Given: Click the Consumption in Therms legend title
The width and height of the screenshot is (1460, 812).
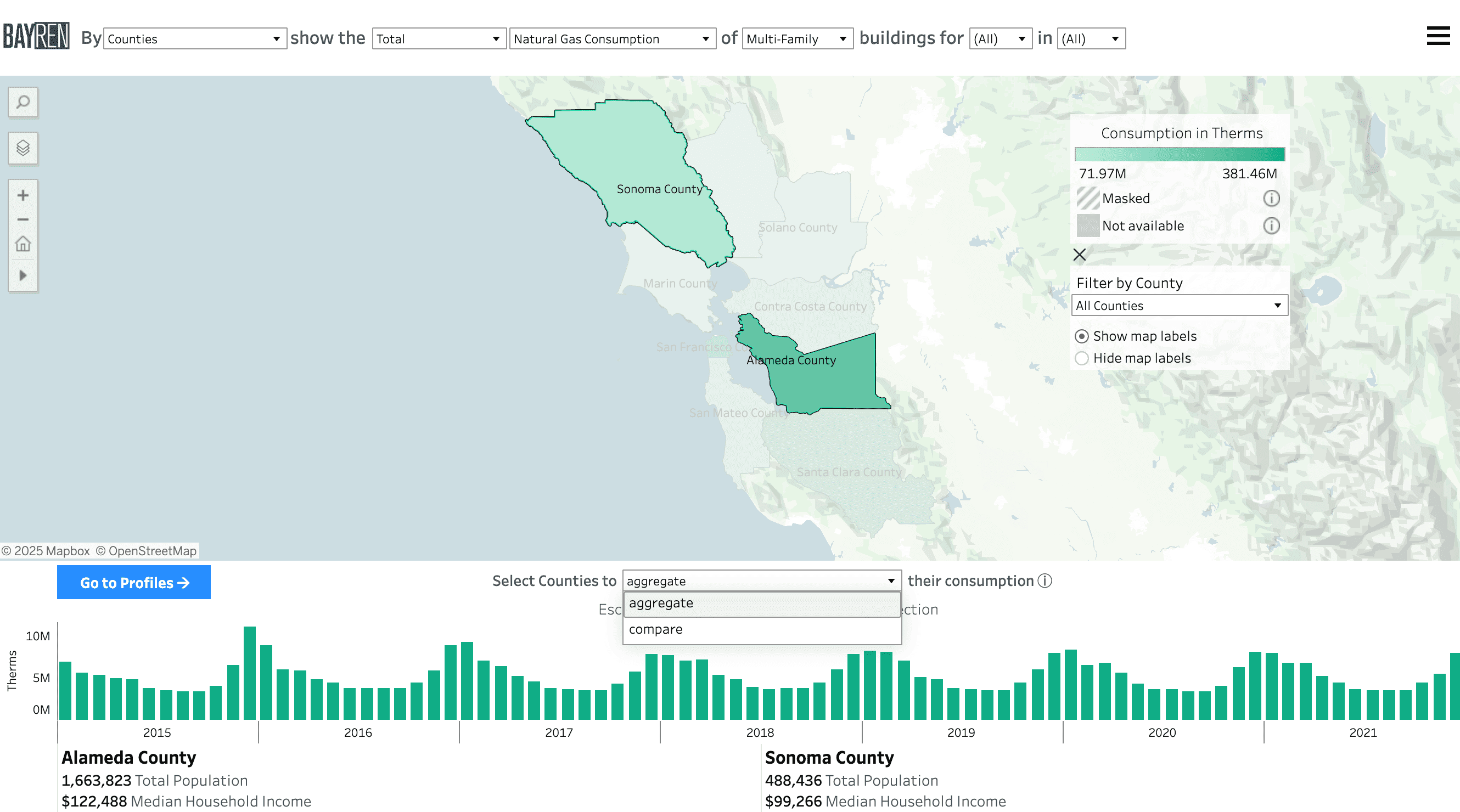Looking at the screenshot, I should click(x=1182, y=133).
